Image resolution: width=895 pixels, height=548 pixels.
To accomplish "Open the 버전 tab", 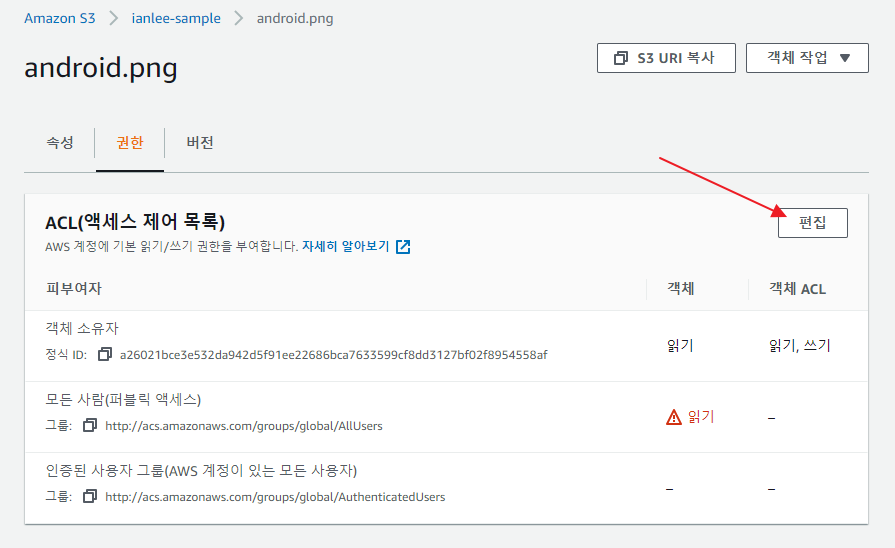I will pyautogui.click(x=200, y=143).
